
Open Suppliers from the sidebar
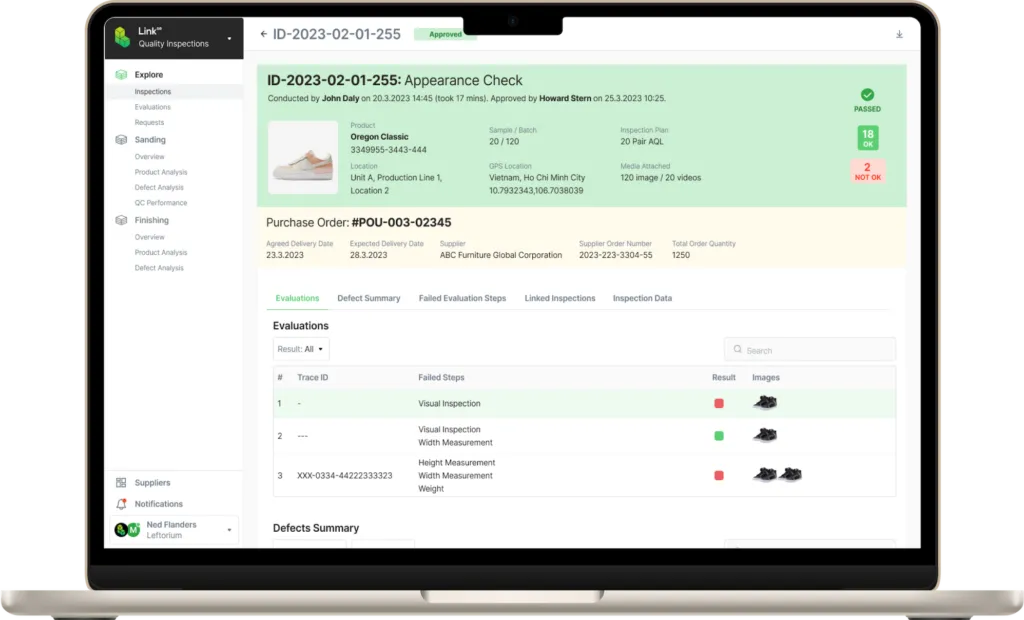152,483
